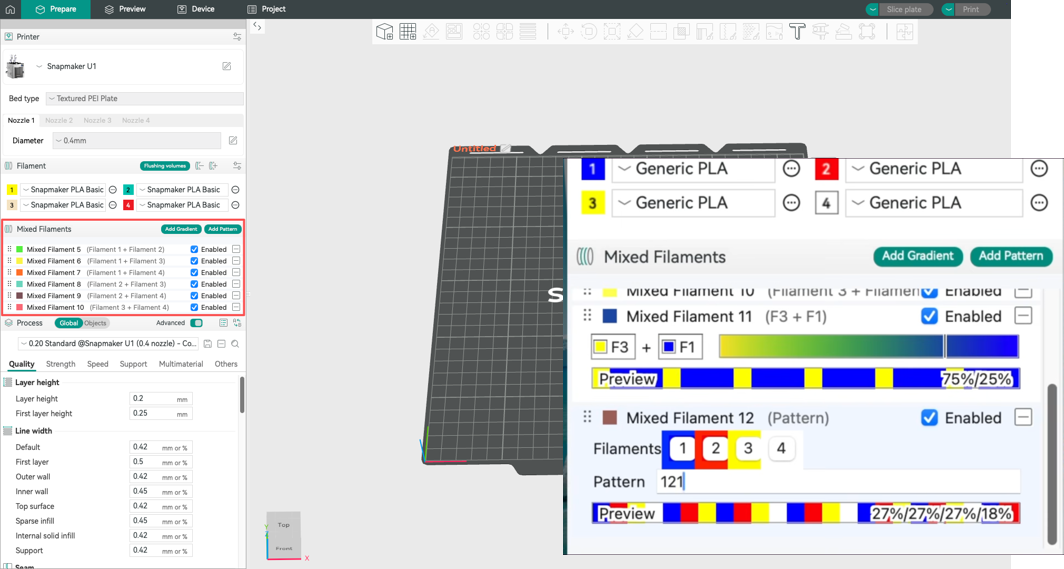This screenshot has width=1064, height=569.
Task: Click the Add plate grid icon
Action: click(x=408, y=32)
